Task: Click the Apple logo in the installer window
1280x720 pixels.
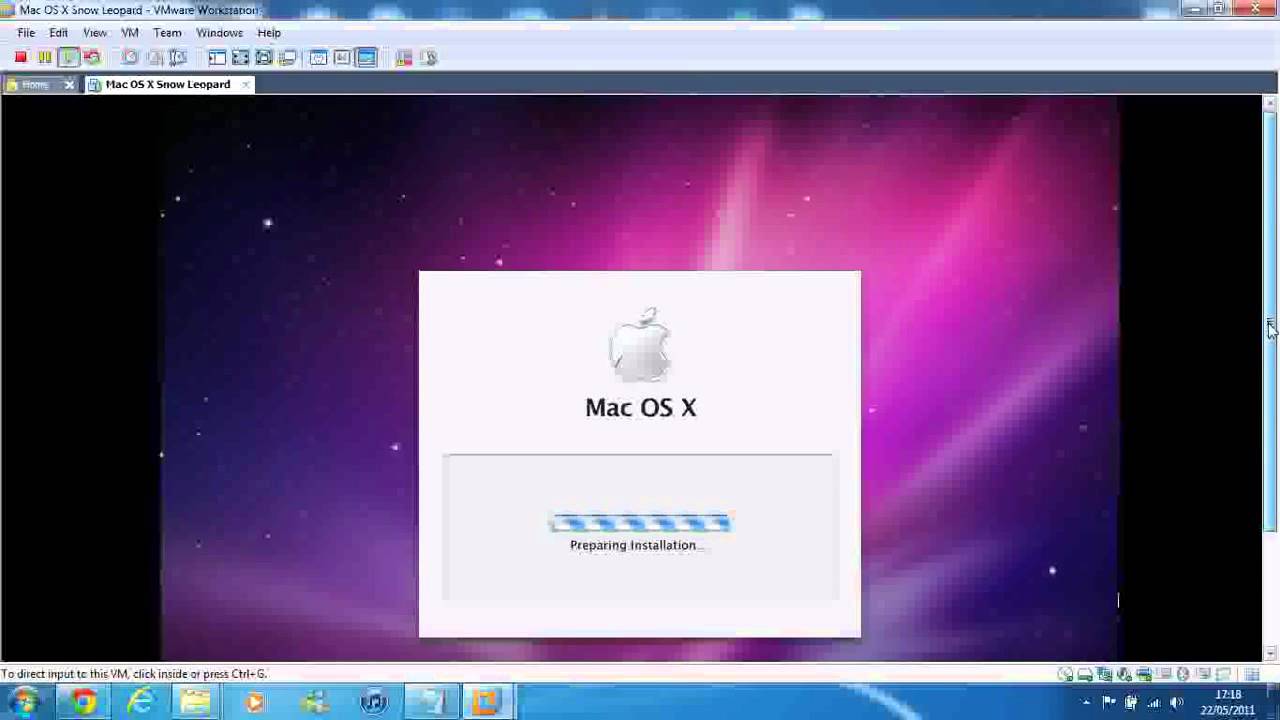Action: tap(640, 344)
